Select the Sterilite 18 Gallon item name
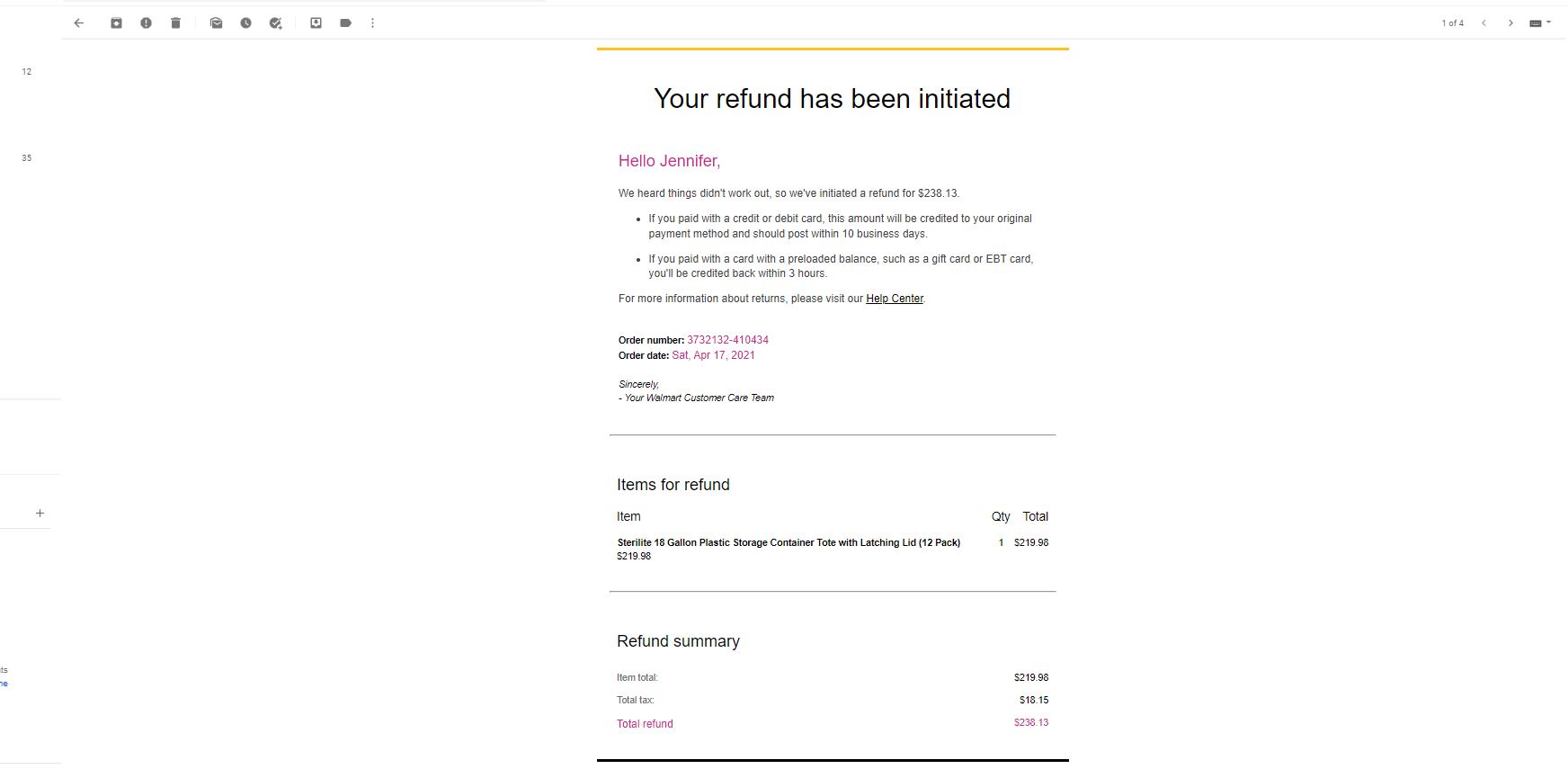This screenshot has height=769, width=1568. [788, 542]
